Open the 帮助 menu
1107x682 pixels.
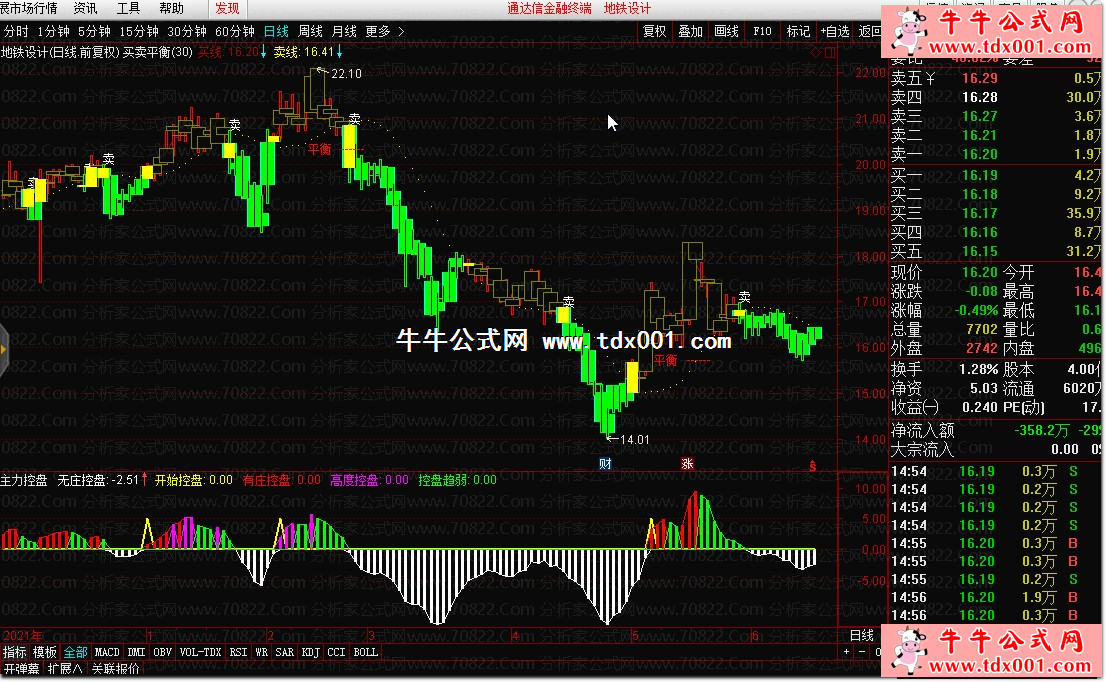171,8
